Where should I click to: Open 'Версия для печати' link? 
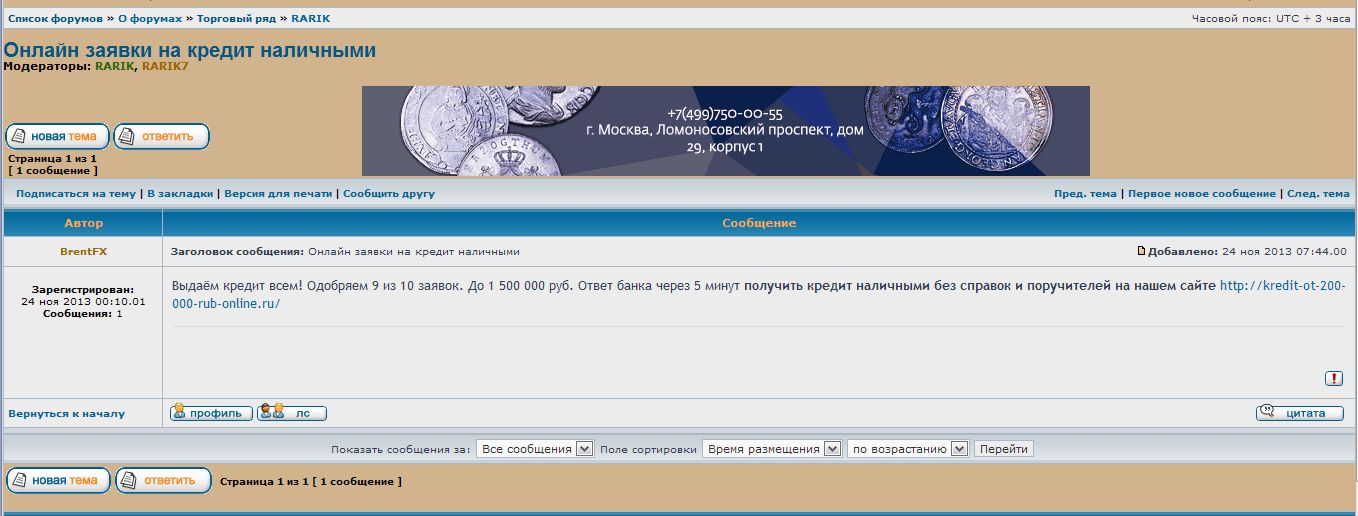pyautogui.click(x=278, y=194)
